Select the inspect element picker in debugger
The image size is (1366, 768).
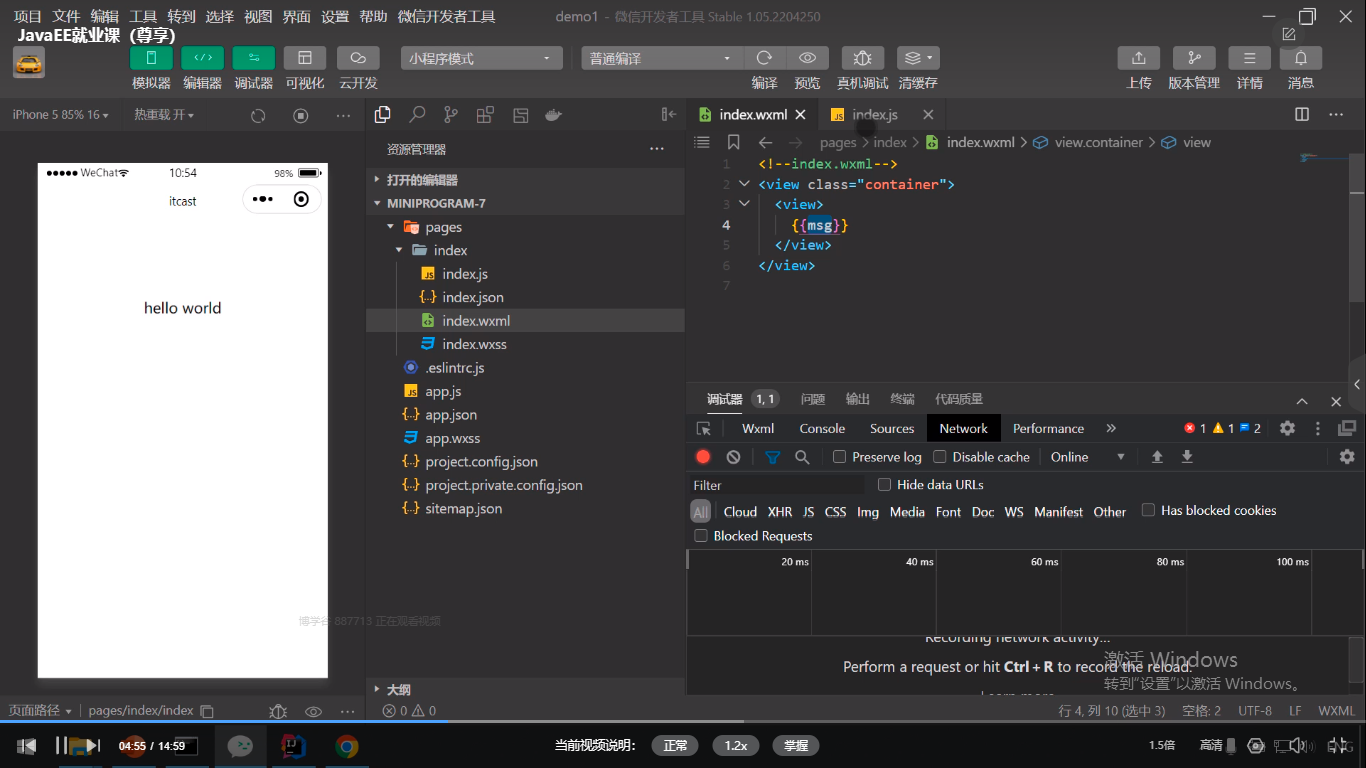click(704, 428)
